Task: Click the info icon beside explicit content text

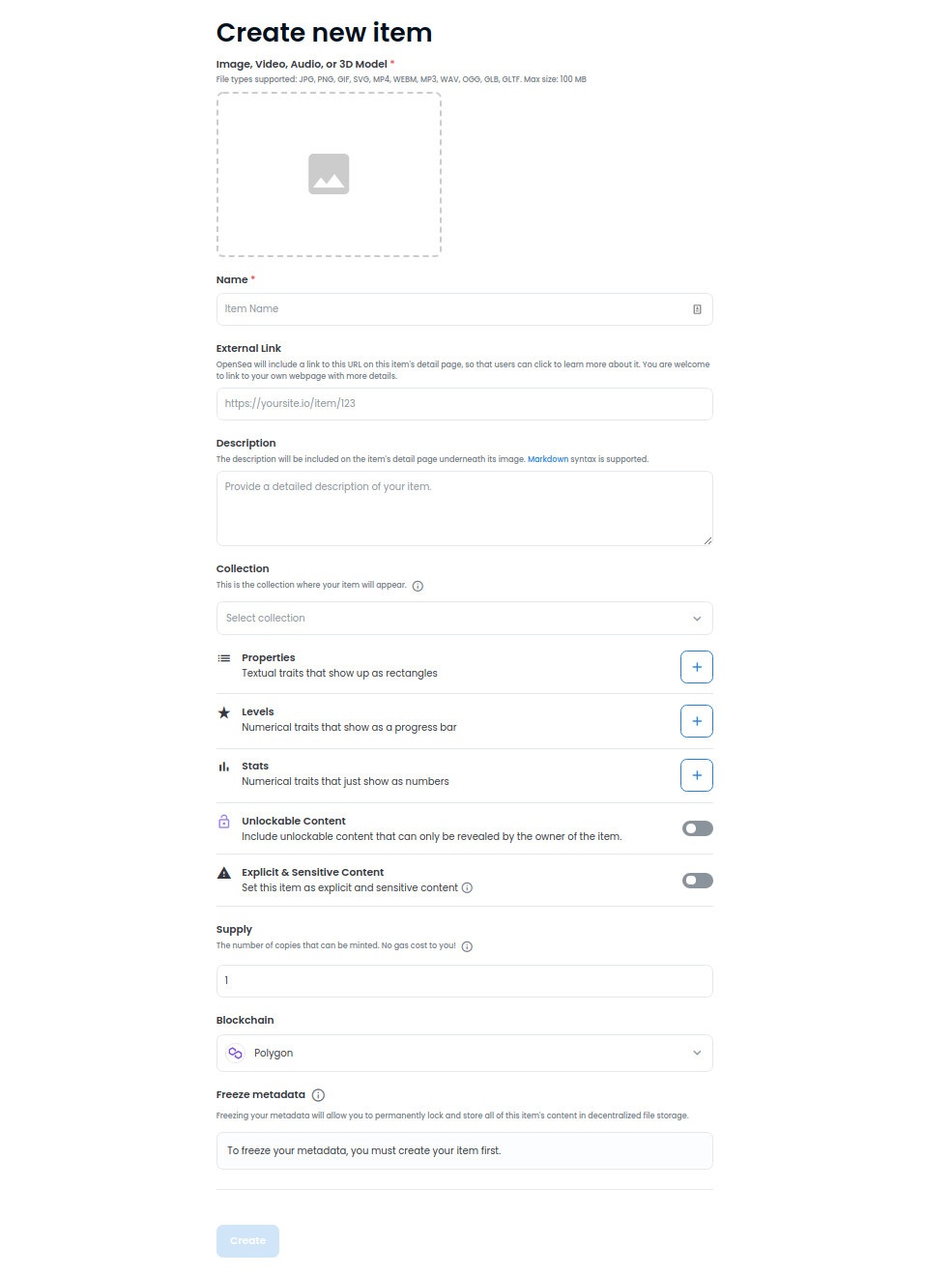Action: pyautogui.click(x=467, y=887)
